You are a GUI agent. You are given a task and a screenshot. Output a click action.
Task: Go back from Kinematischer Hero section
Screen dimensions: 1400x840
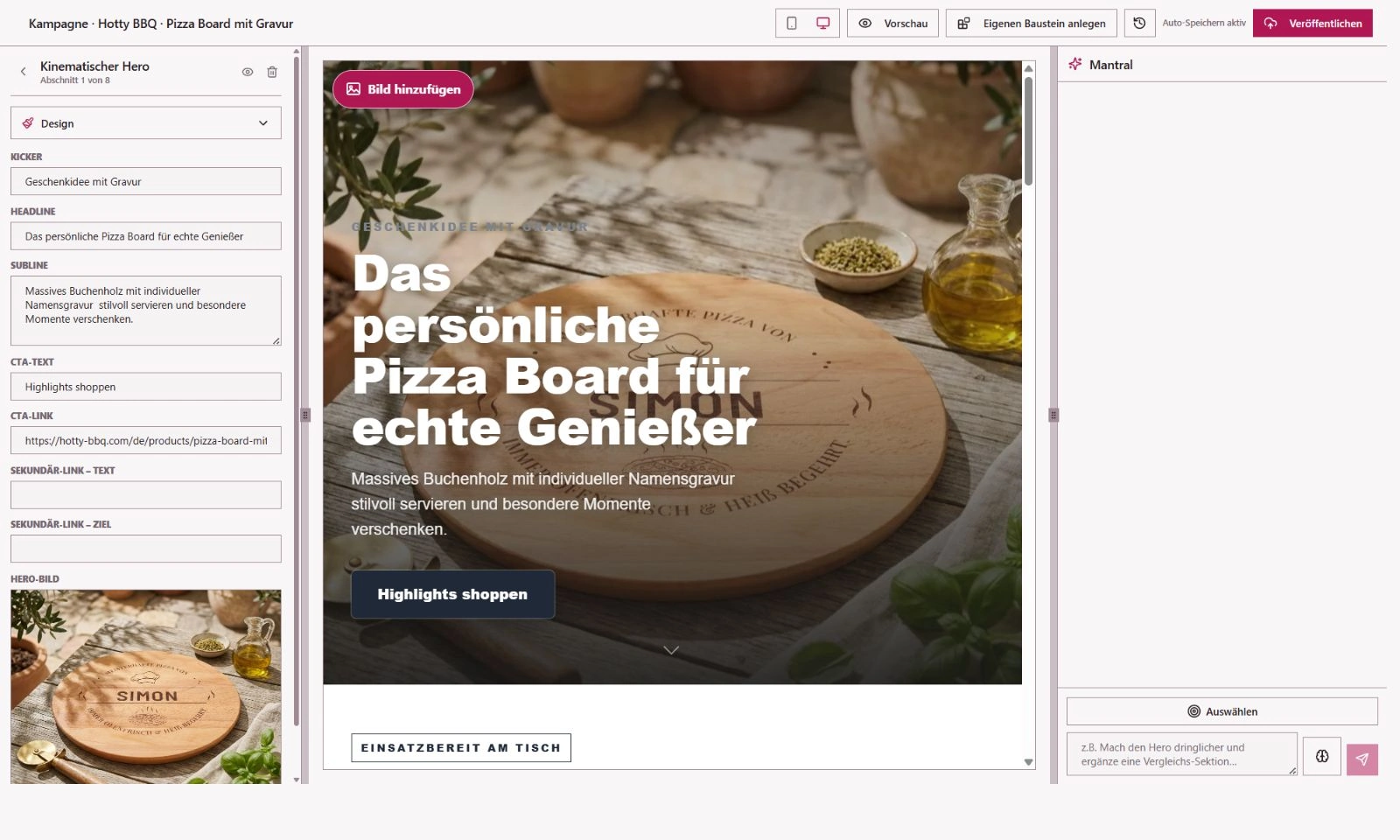(x=23, y=72)
